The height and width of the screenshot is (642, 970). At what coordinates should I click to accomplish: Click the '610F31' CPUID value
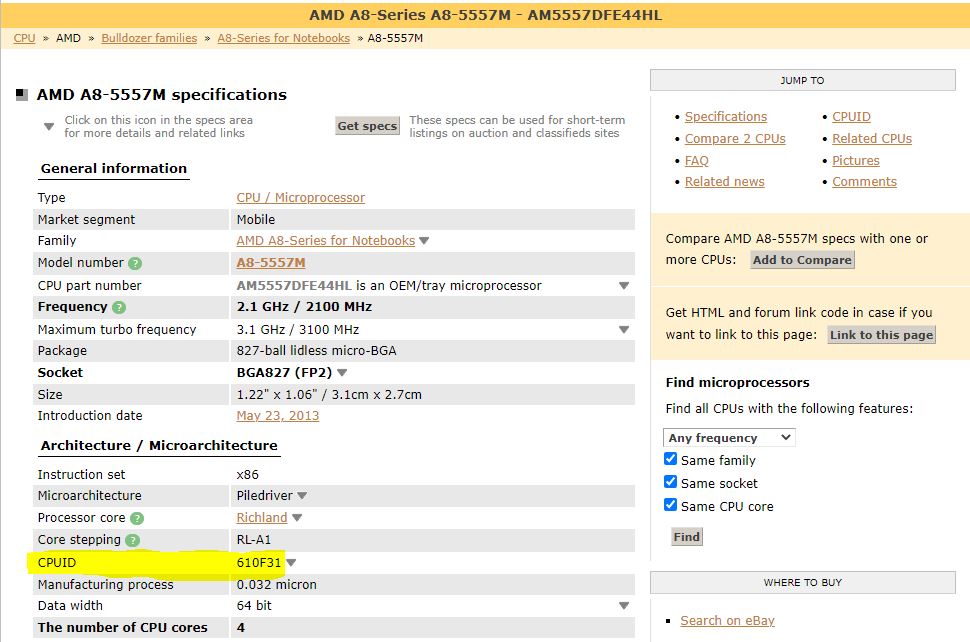[x=259, y=563]
